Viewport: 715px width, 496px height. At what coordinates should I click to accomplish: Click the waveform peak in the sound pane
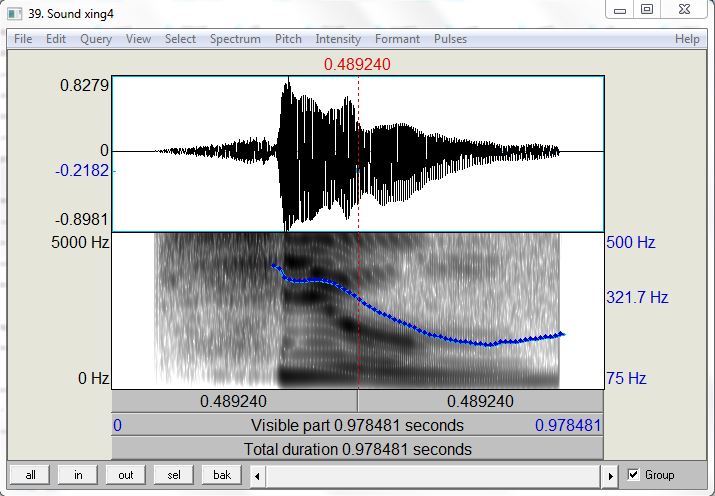click(x=288, y=82)
